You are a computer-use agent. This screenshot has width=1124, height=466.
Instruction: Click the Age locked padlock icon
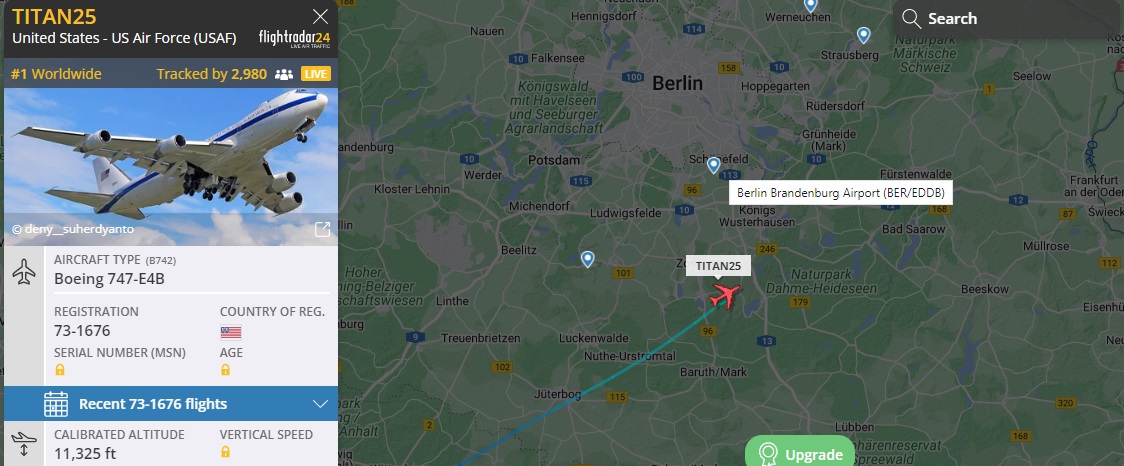pos(225,370)
